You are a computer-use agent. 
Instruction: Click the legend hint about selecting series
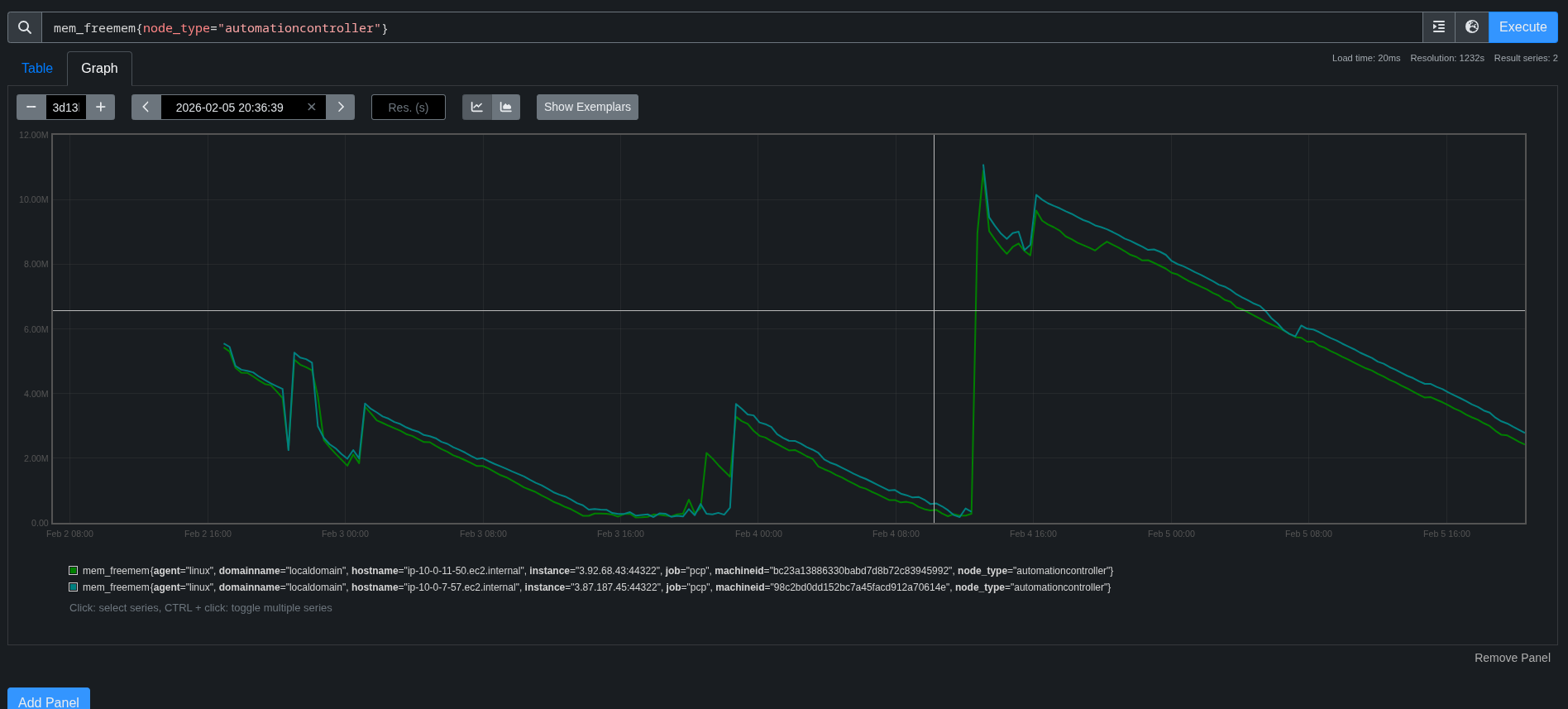(x=201, y=608)
